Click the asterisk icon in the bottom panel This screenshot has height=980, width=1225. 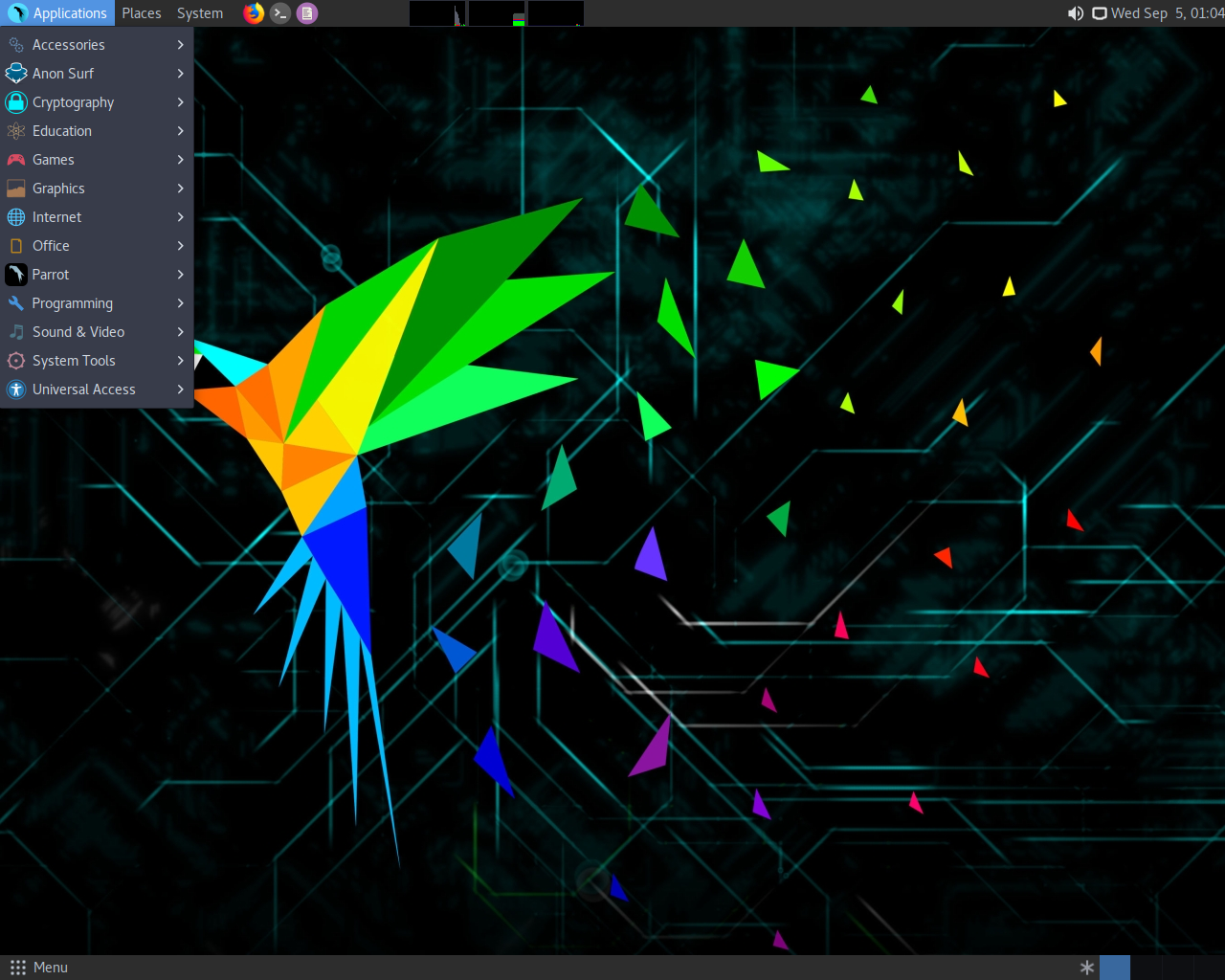click(1087, 968)
